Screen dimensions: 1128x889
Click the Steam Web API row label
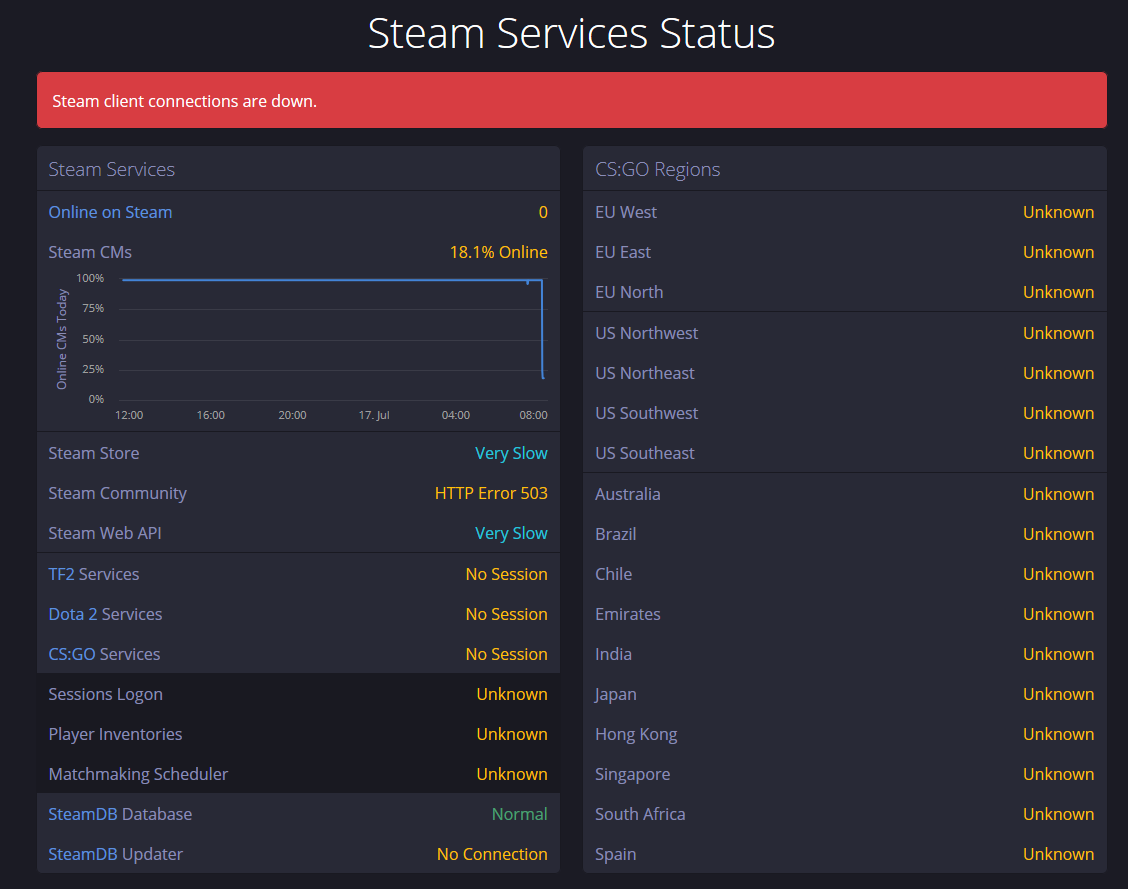105,533
